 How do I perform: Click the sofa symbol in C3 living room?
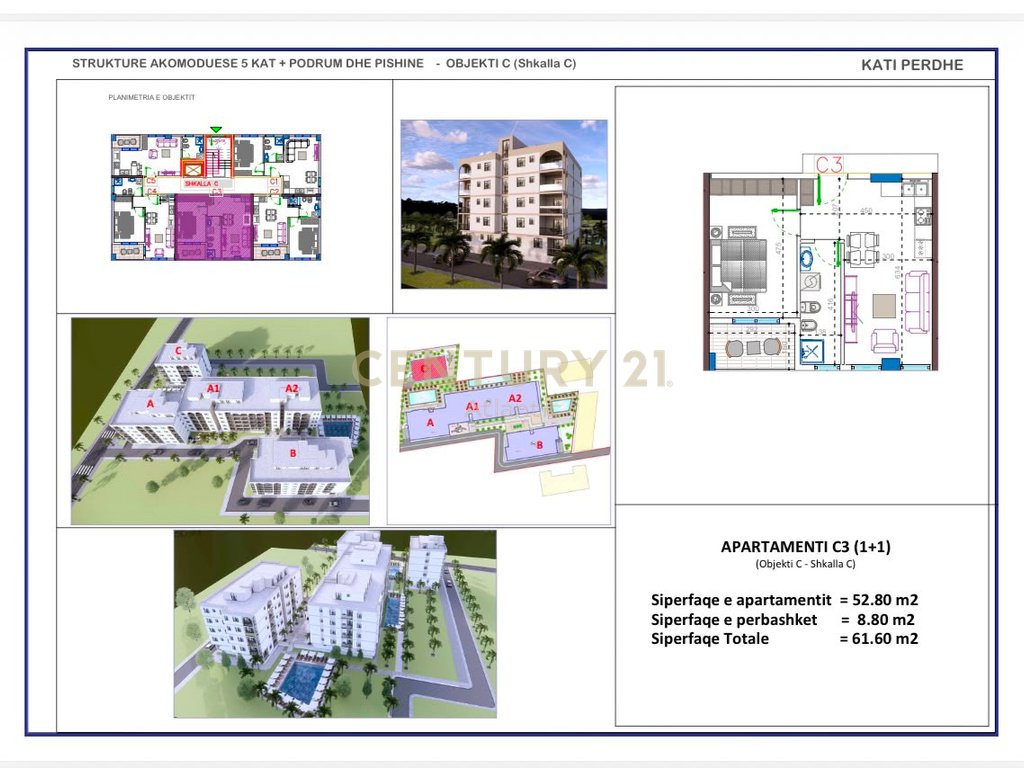[916, 302]
